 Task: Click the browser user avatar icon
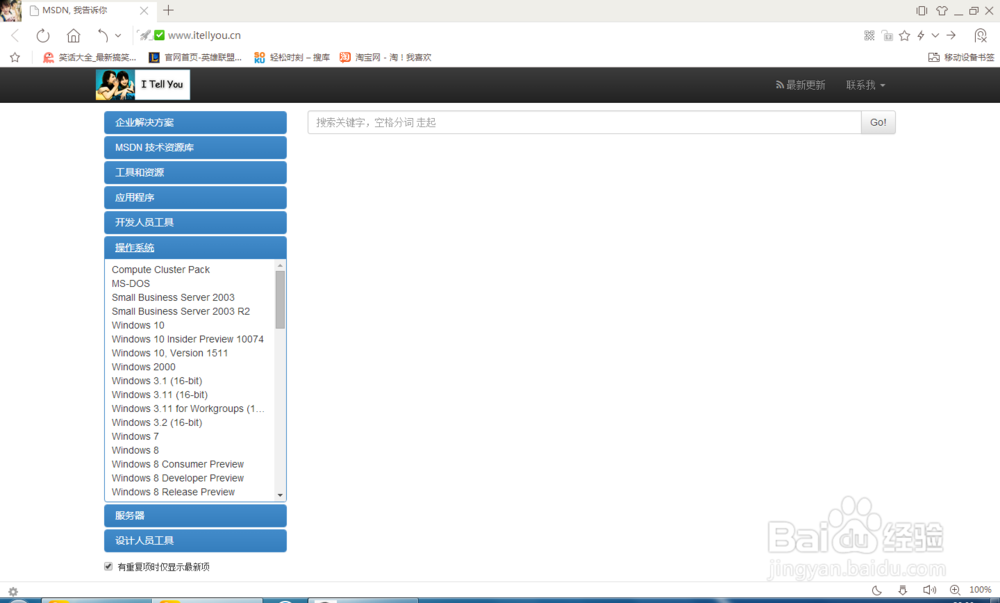point(11,10)
